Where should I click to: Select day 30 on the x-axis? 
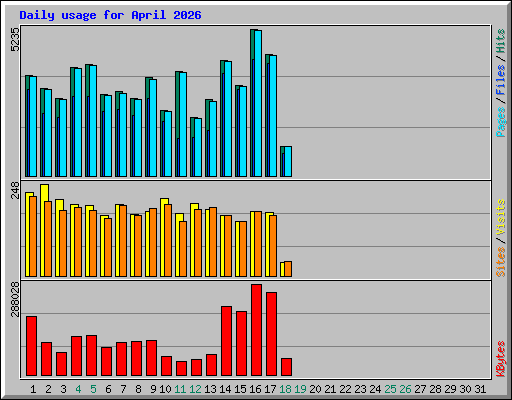465,389
